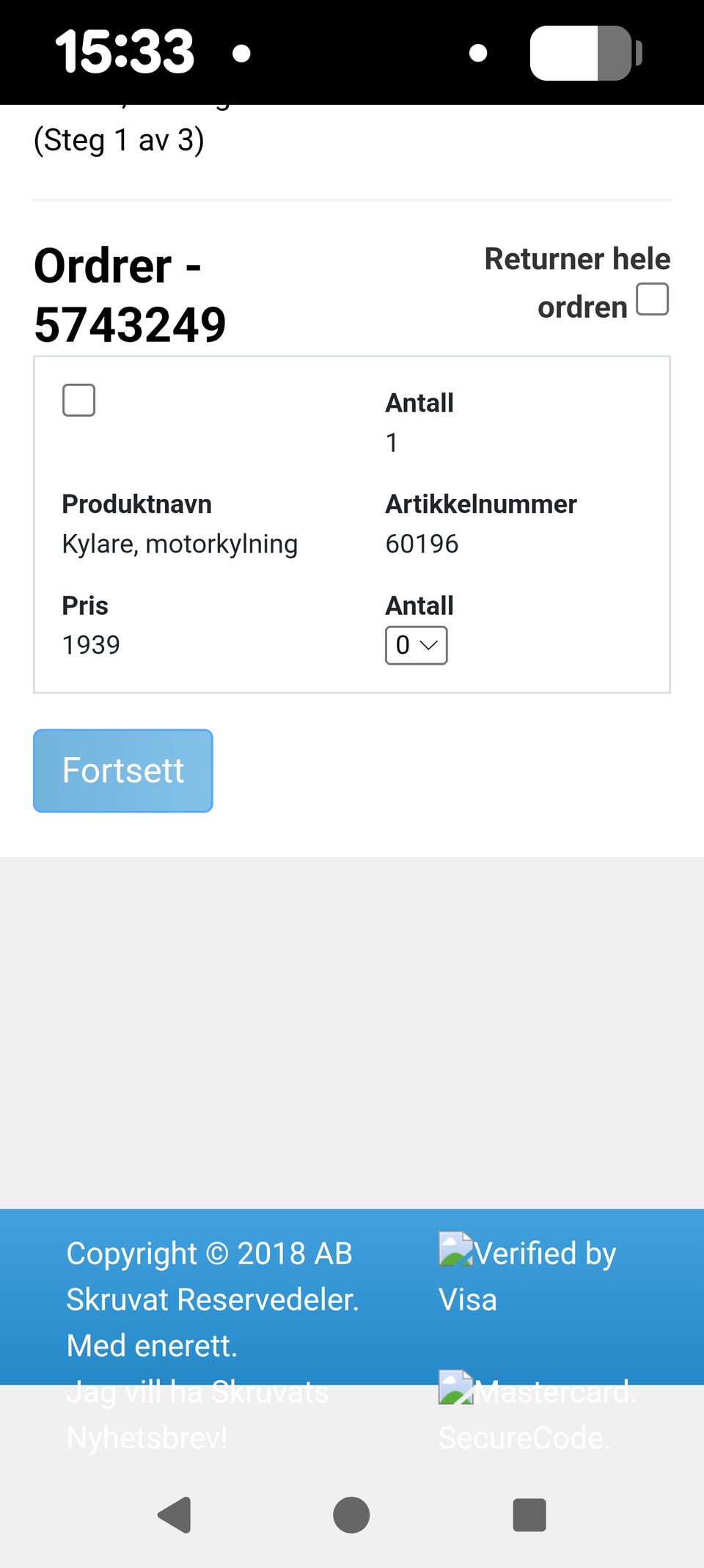Tap the status dot left of battery
The image size is (704, 1568).
coord(478,53)
